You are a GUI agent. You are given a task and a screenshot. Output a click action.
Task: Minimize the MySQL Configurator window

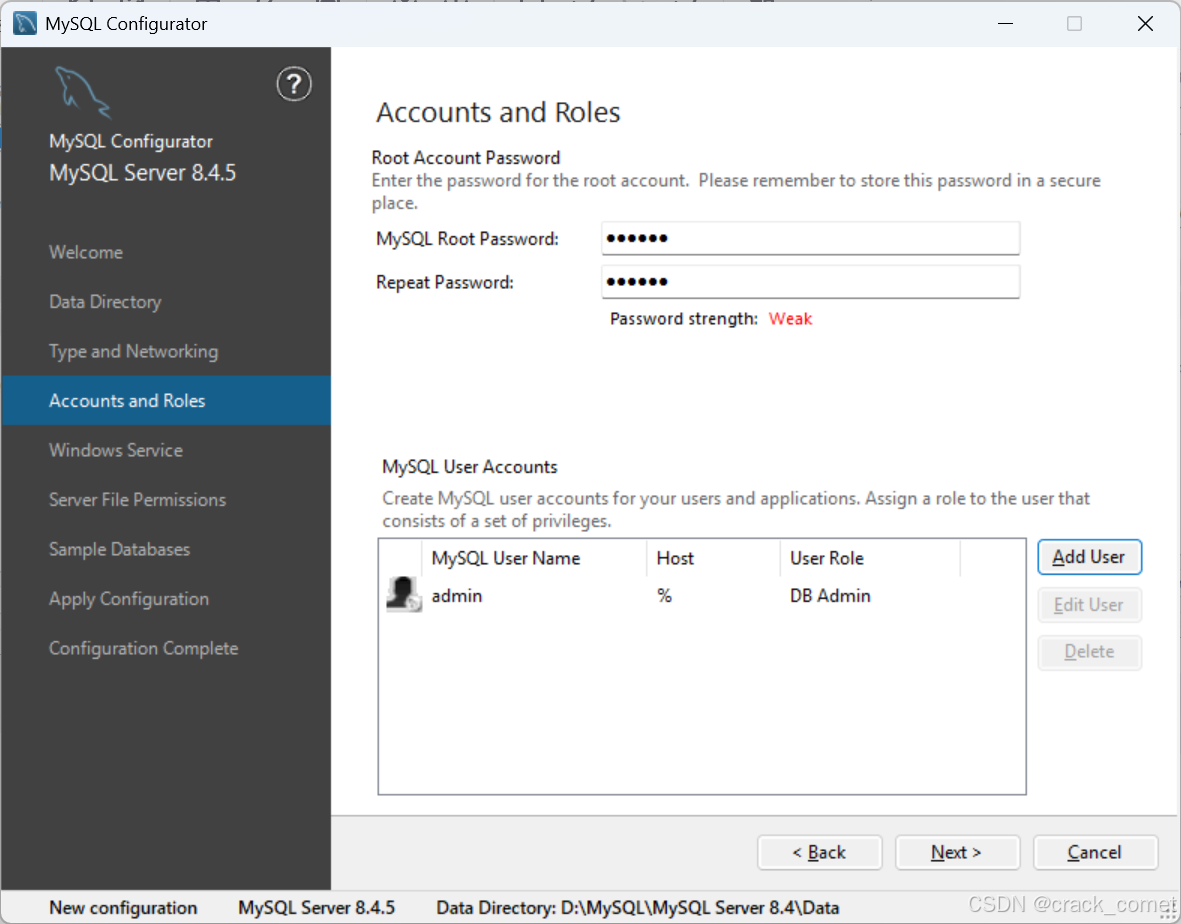[x=1006, y=23]
